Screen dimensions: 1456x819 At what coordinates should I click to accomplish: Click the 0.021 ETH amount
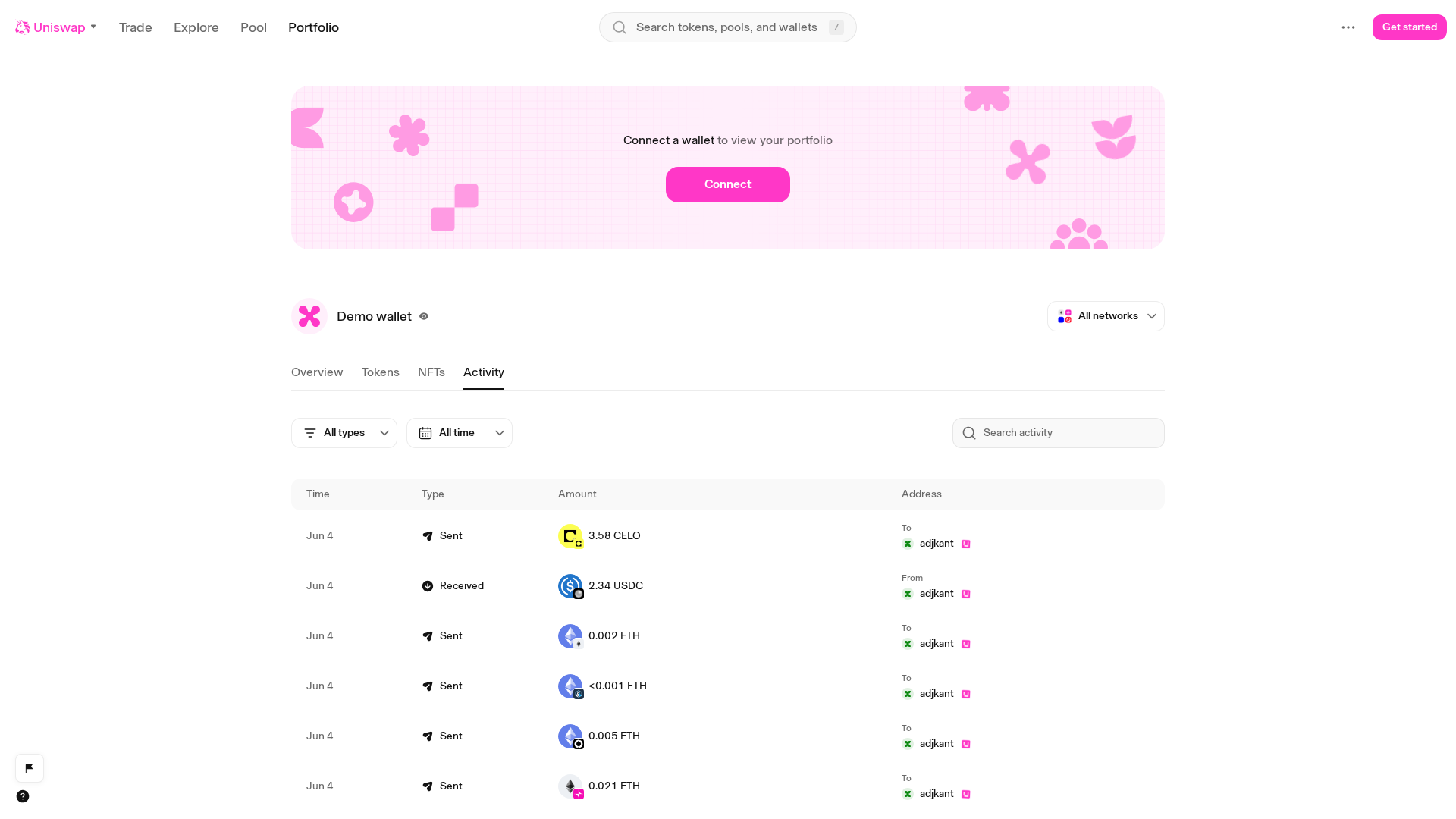pyautogui.click(x=614, y=786)
